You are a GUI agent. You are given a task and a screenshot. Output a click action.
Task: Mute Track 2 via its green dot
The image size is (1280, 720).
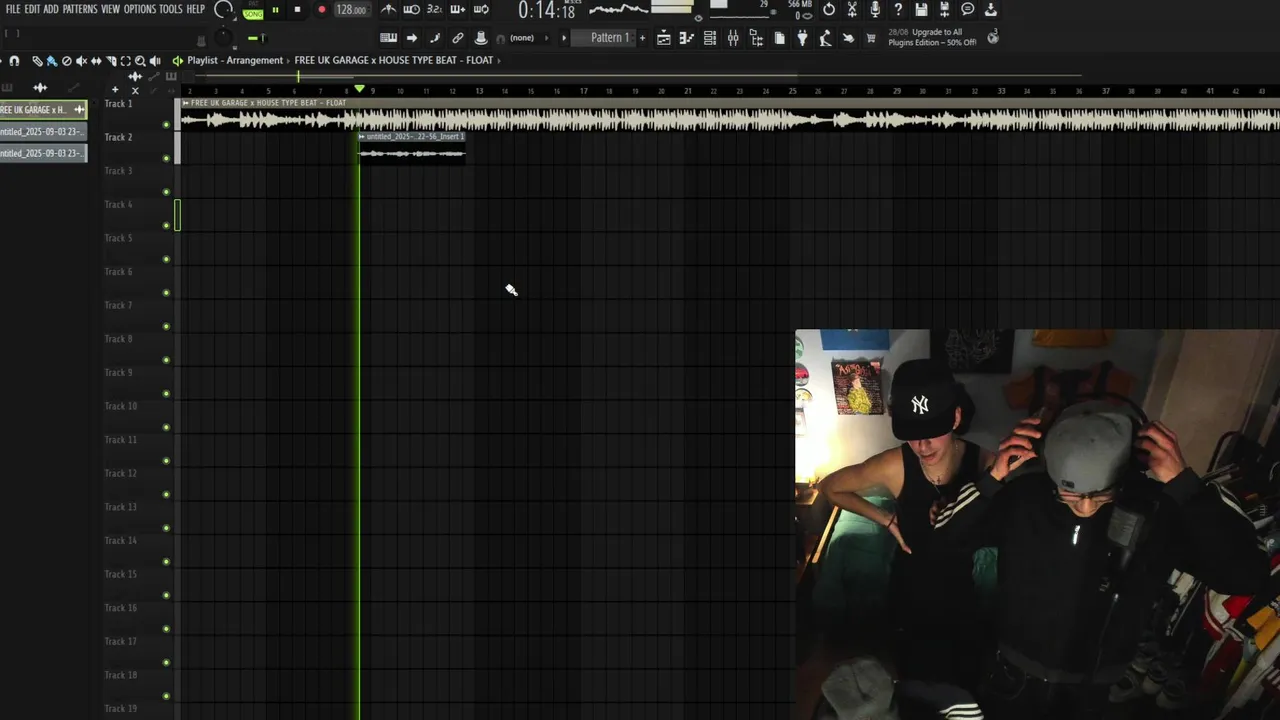[x=166, y=158]
